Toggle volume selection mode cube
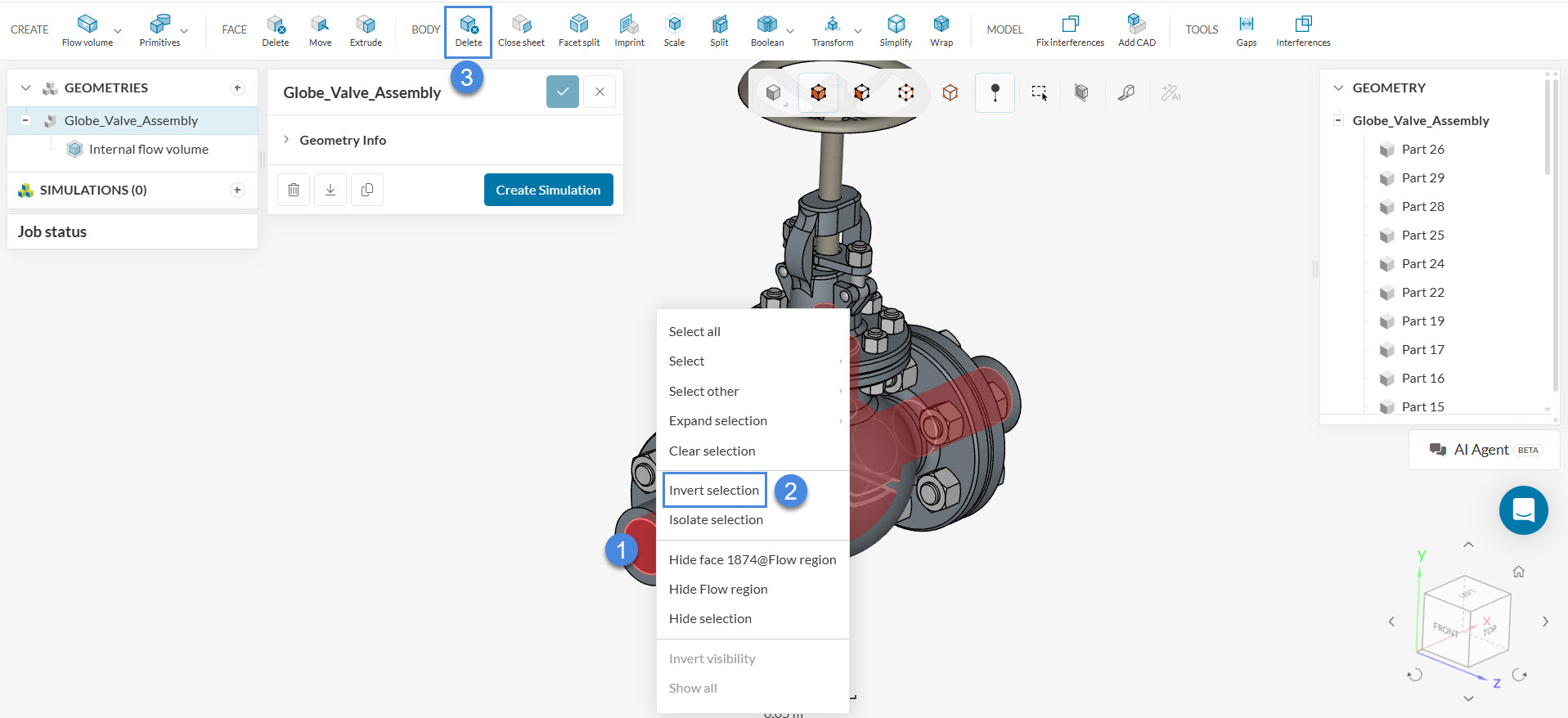Image resolution: width=1568 pixels, height=718 pixels. tap(818, 93)
